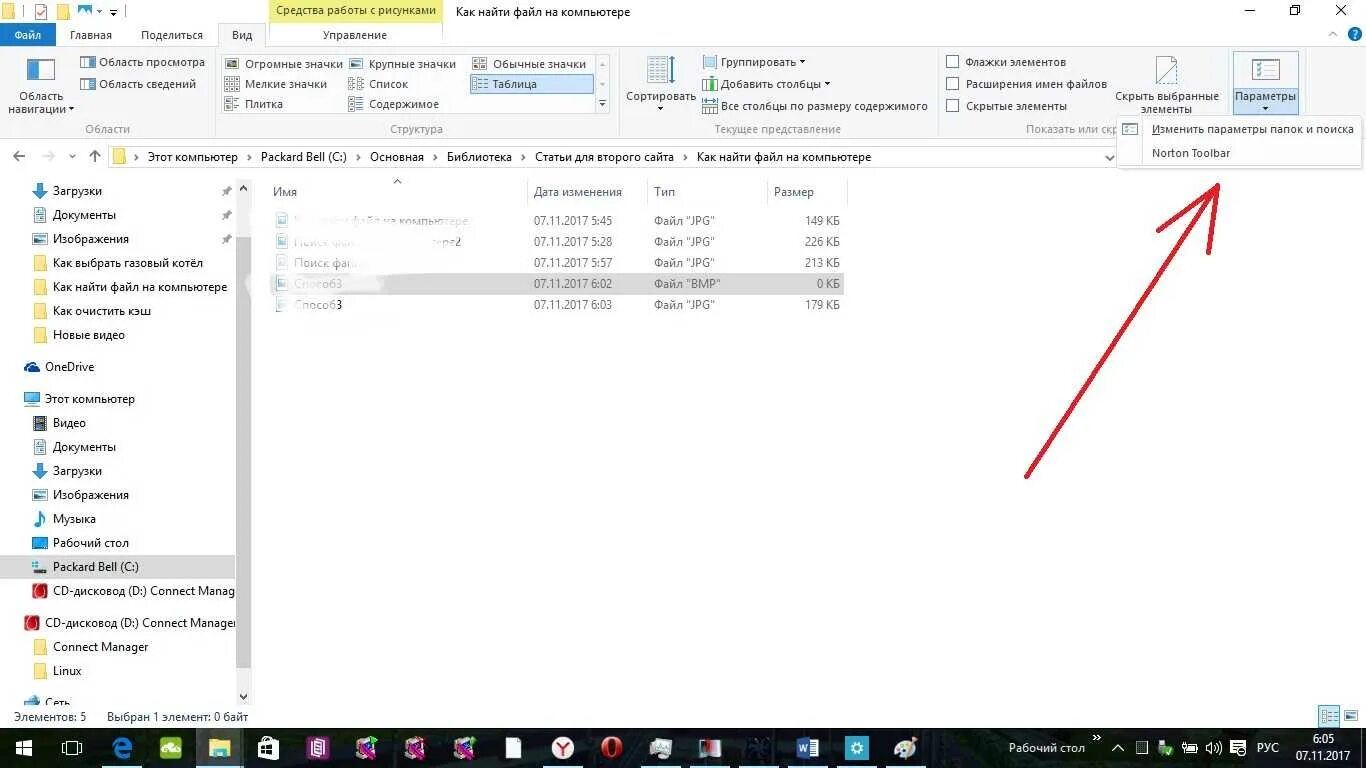This screenshot has height=768, width=1366.
Task: Open address bar history dropdown
Action: click(1108, 157)
